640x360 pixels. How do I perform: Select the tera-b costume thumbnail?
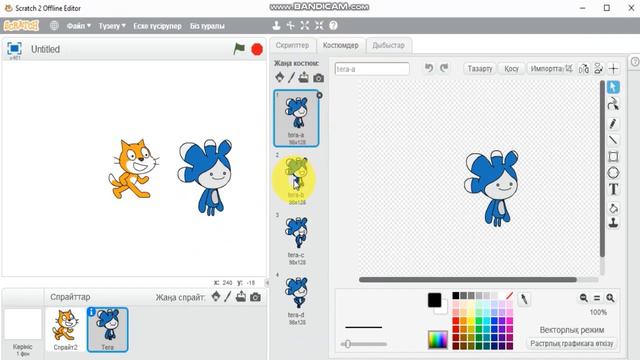click(296, 180)
